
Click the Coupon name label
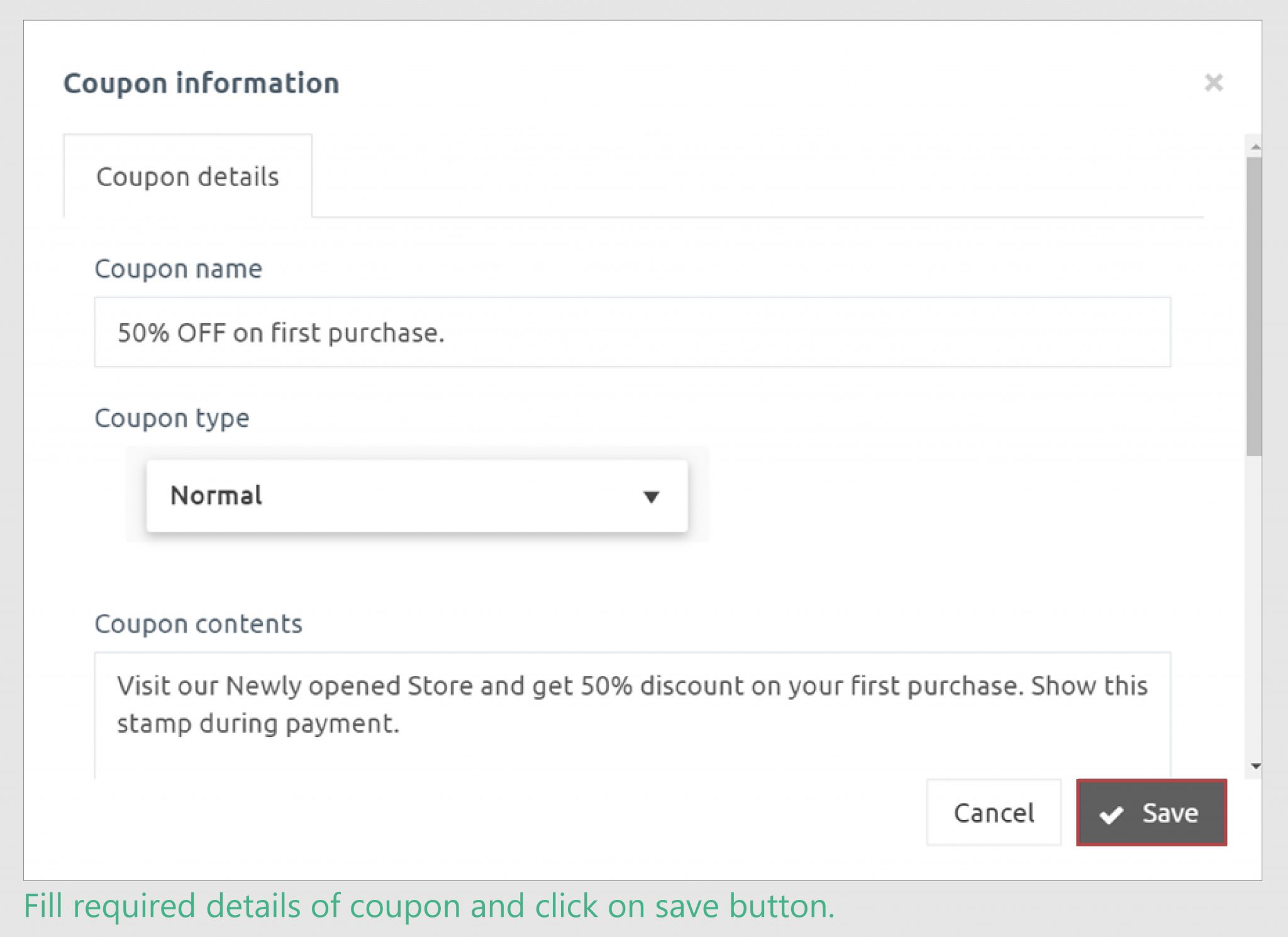[178, 269]
